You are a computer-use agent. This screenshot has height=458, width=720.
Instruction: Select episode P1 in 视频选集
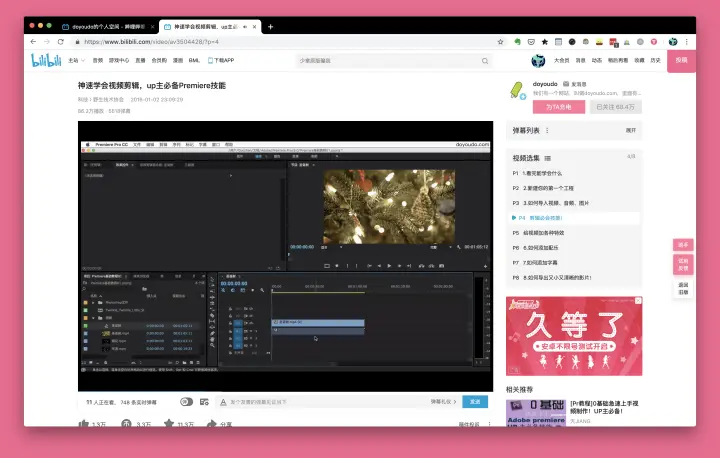tap(574, 174)
